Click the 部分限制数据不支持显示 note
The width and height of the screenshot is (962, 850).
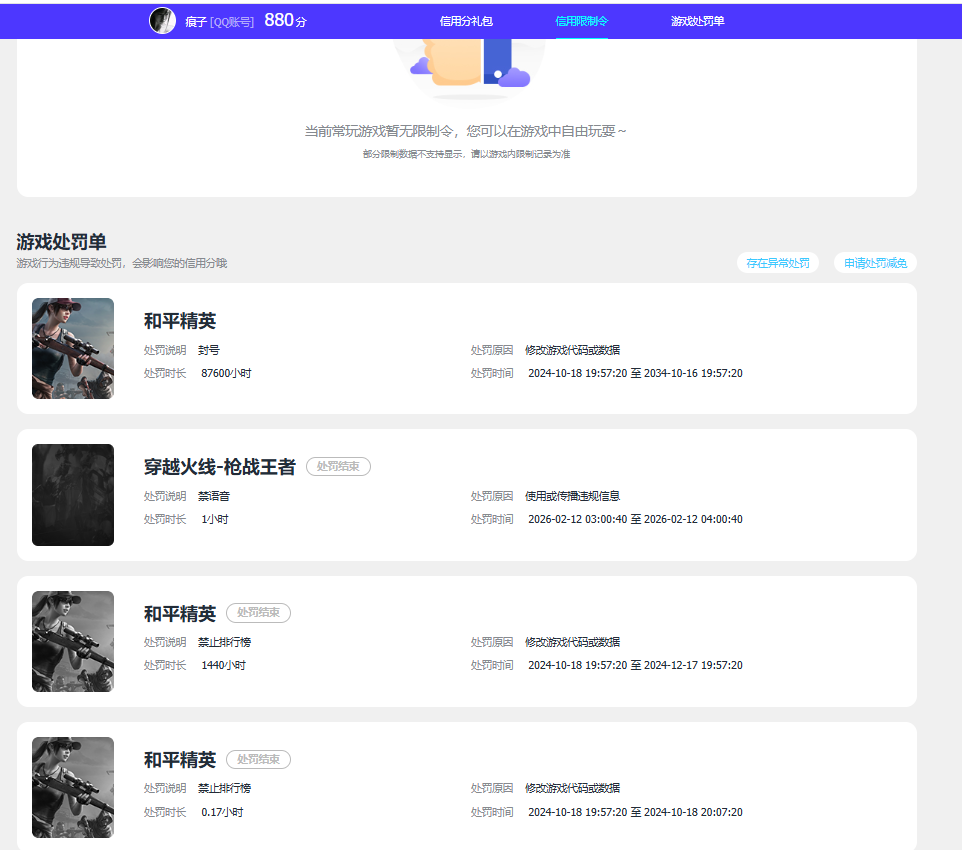tap(466, 154)
